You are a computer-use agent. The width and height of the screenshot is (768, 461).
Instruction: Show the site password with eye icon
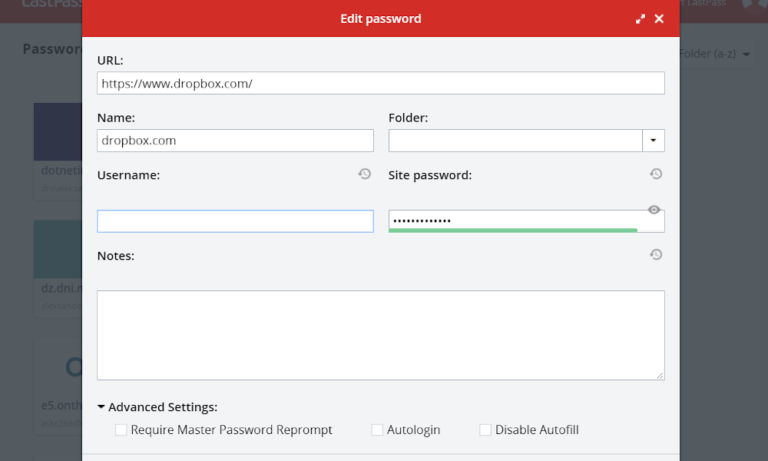tap(654, 210)
